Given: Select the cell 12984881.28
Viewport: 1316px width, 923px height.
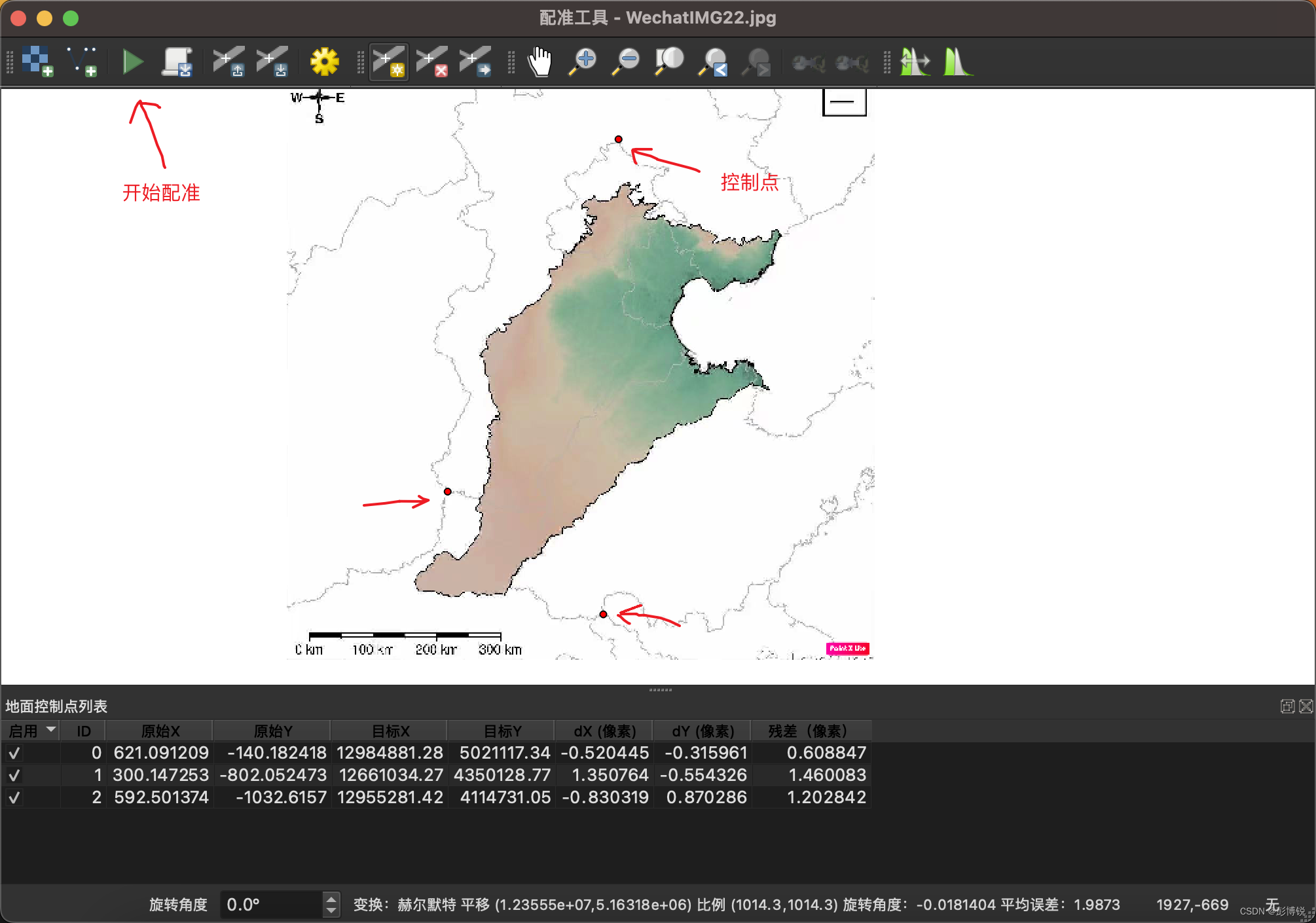Looking at the screenshot, I should (390, 753).
